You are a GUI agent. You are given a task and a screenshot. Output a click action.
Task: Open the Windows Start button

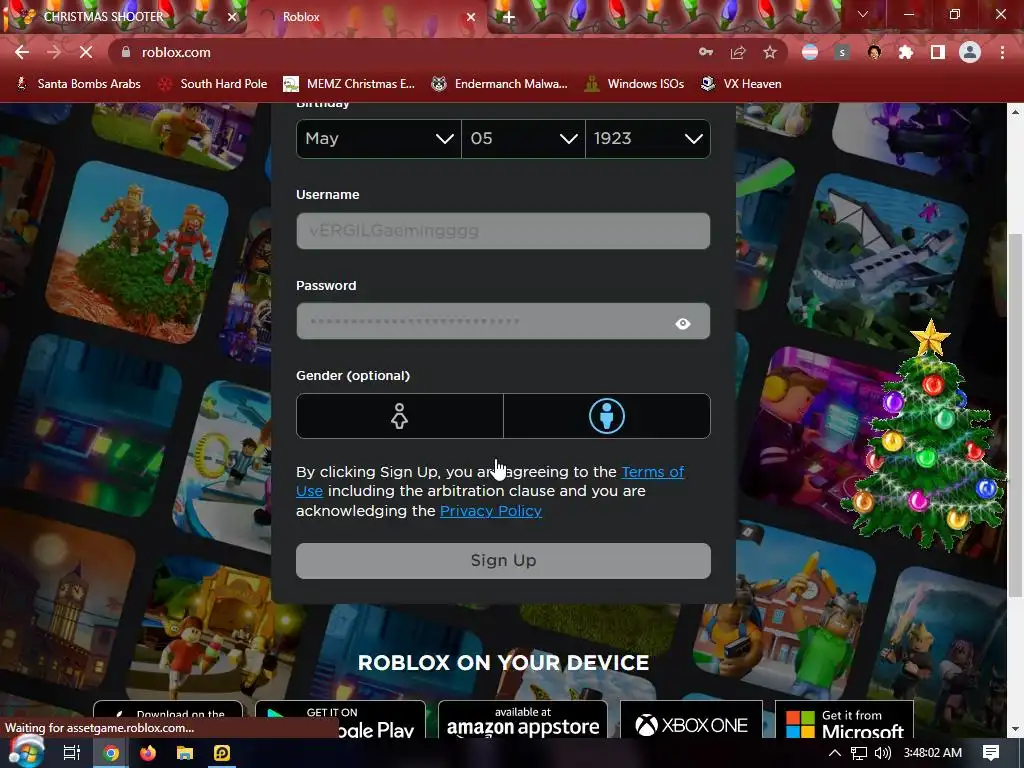(x=26, y=752)
